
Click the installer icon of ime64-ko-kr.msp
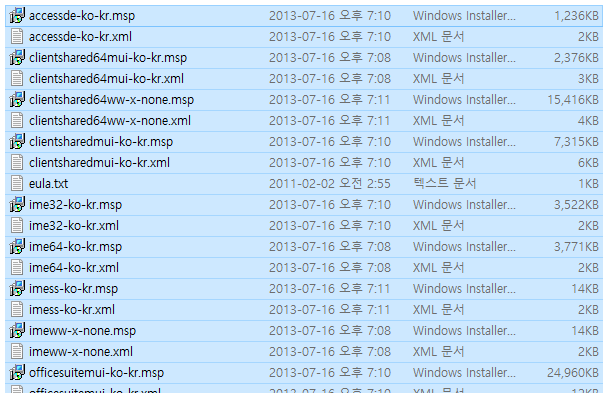17,247
